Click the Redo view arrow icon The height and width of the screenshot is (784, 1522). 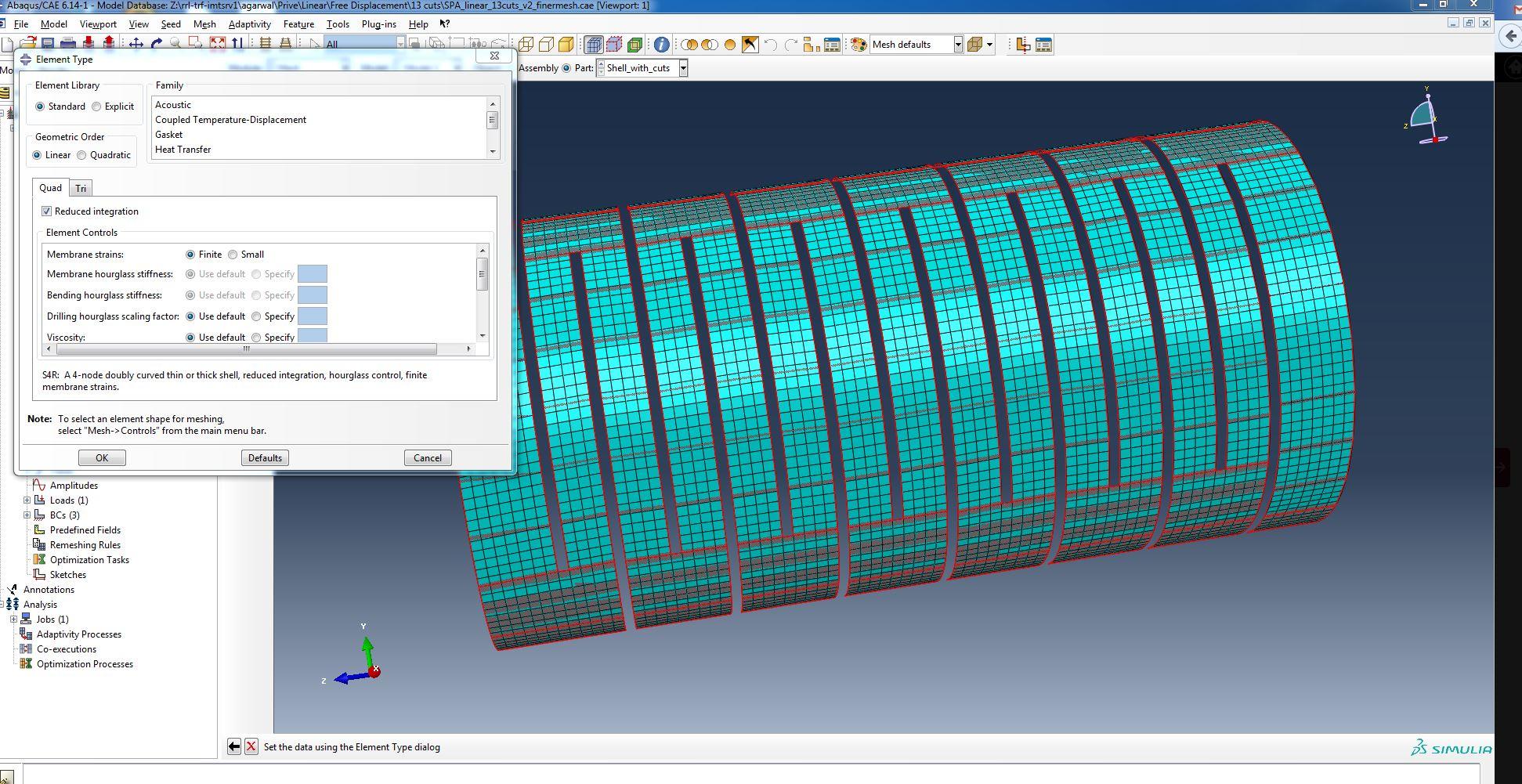(791, 45)
